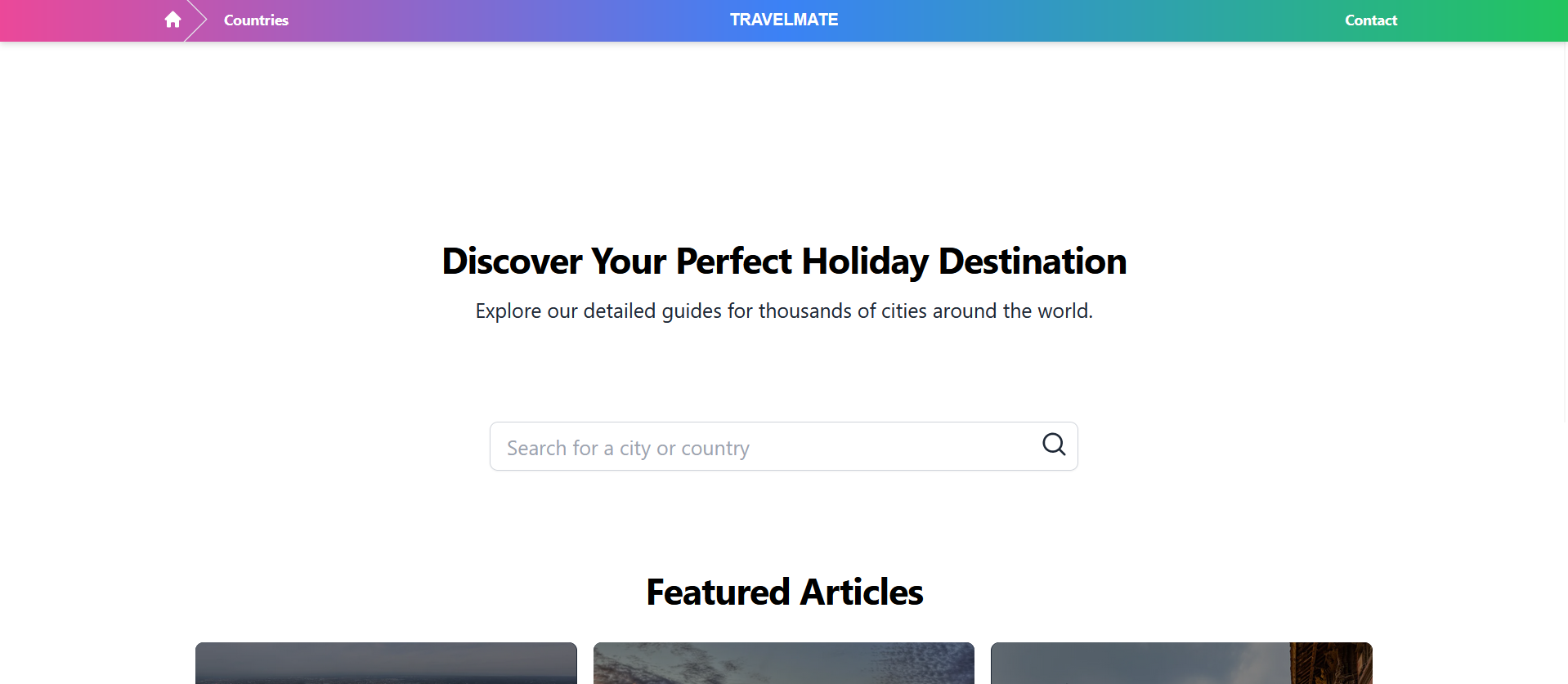Open the Countries navigation menu
The image size is (1568, 684).
pyautogui.click(x=255, y=20)
